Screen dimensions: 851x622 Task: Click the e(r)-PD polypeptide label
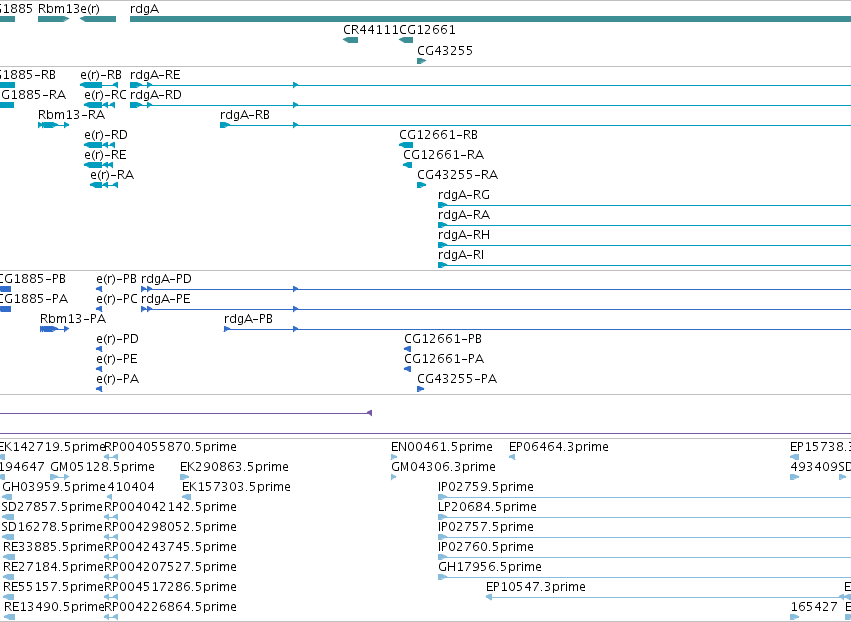117,339
